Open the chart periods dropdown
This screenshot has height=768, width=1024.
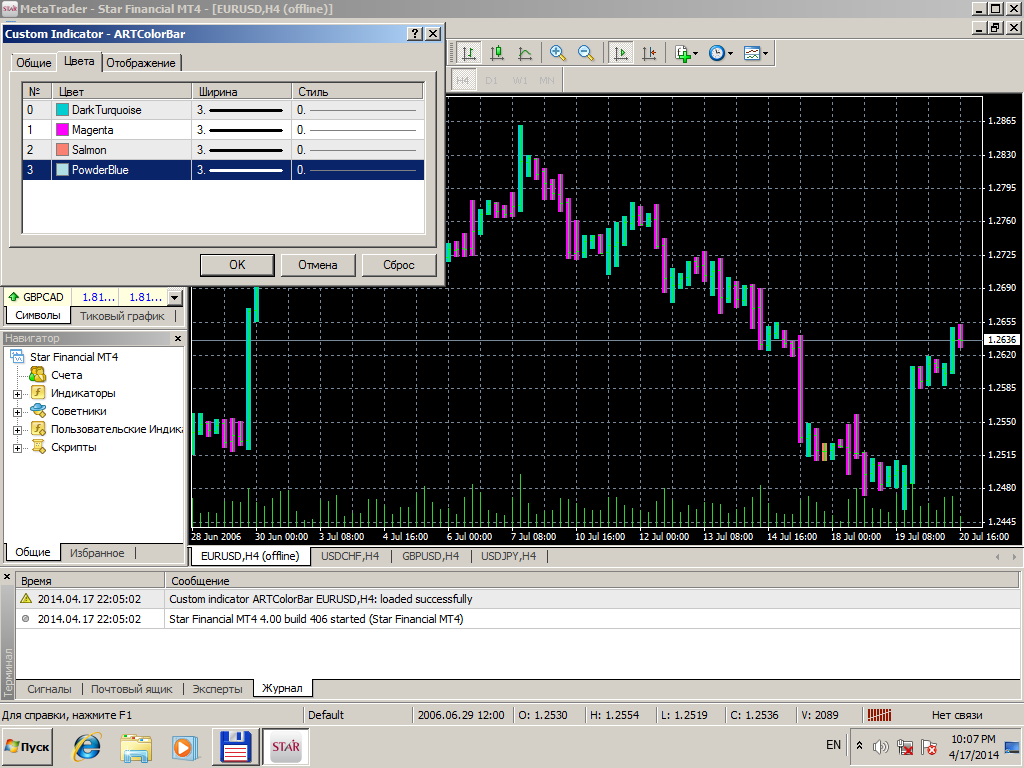point(721,53)
